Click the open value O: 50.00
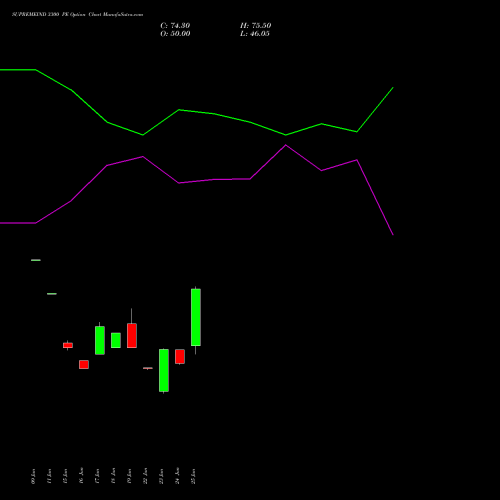Image resolution: width=500 pixels, height=500 pixels. point(175,34)
